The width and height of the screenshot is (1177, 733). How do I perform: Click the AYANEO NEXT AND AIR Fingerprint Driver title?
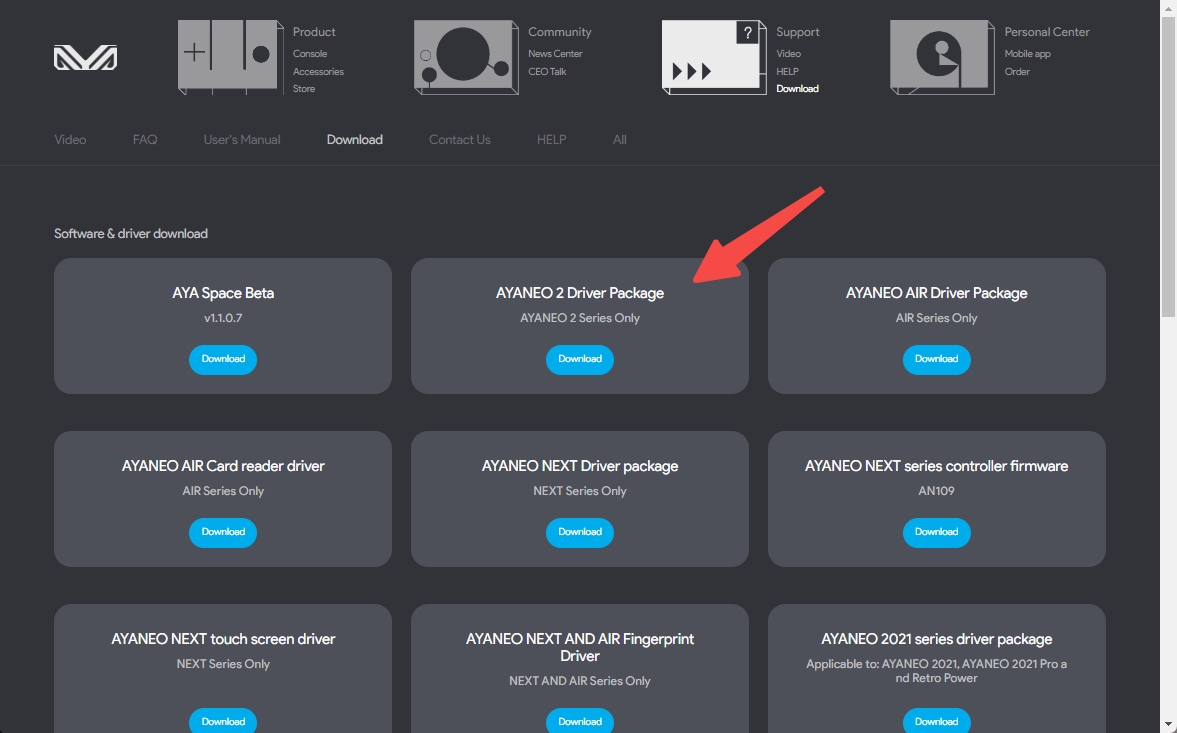tap(579, 647)
